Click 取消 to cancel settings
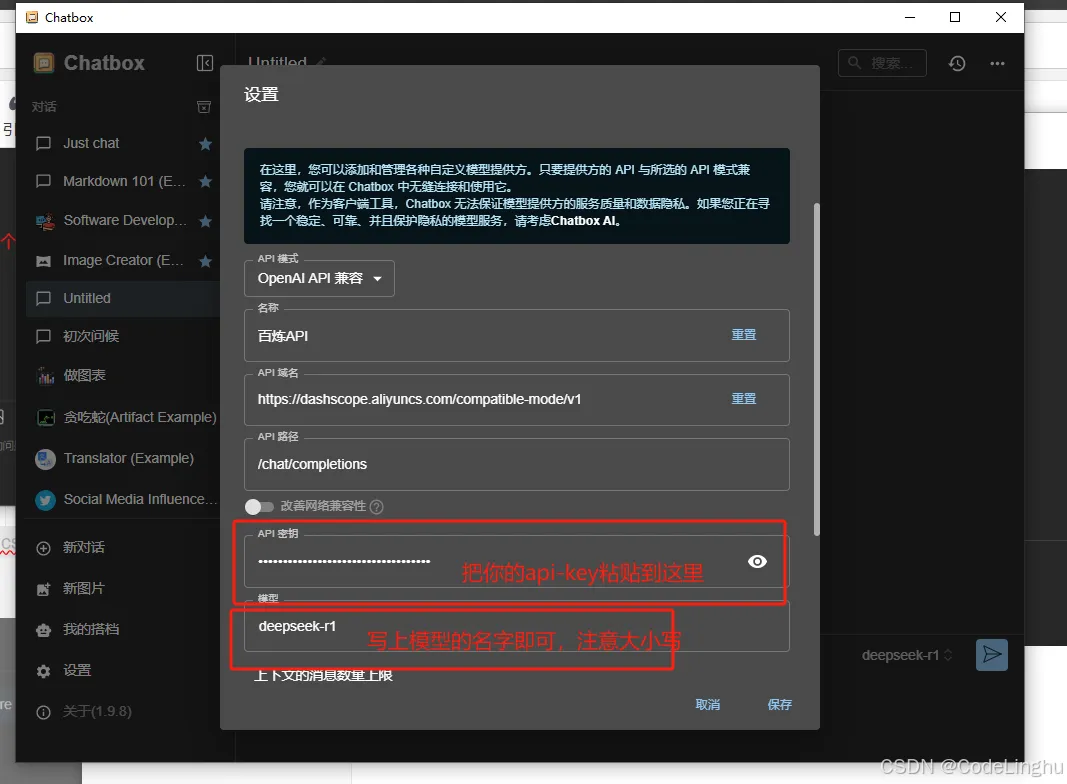Image resolution: width=1067 pixels, height=784 pixels. click(708, 704)
